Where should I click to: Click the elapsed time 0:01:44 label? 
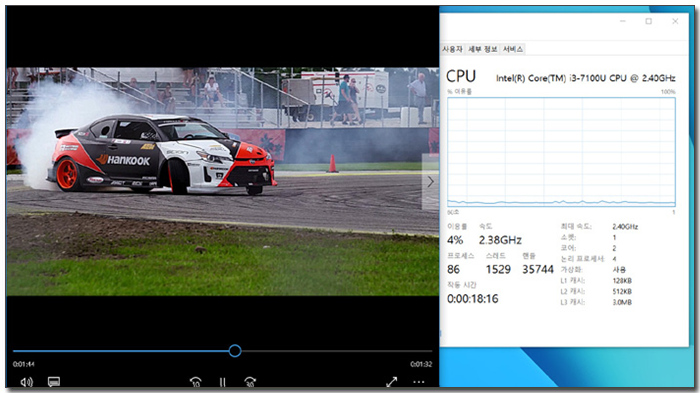pos(24,364)
